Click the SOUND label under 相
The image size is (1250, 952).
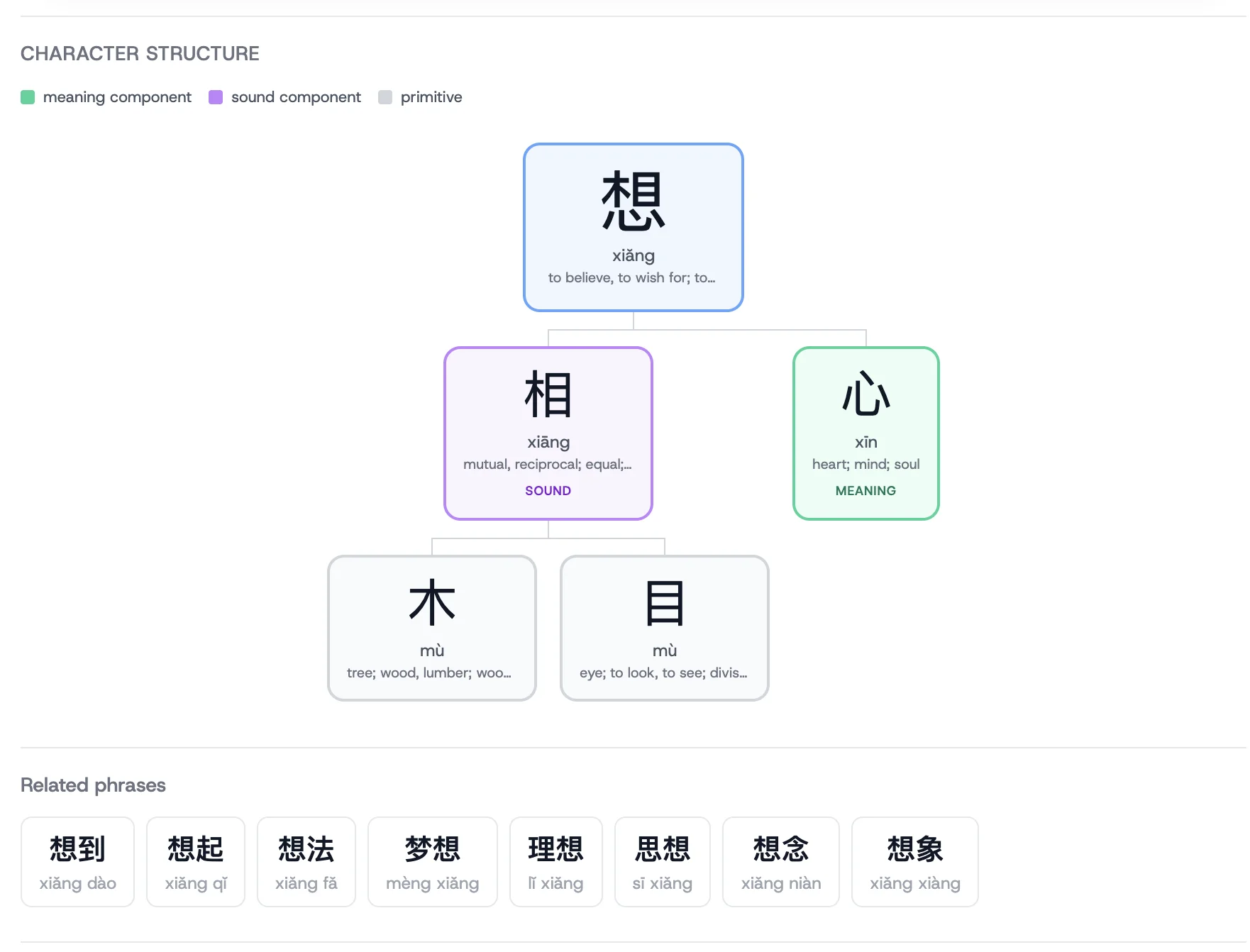[547, 490]
